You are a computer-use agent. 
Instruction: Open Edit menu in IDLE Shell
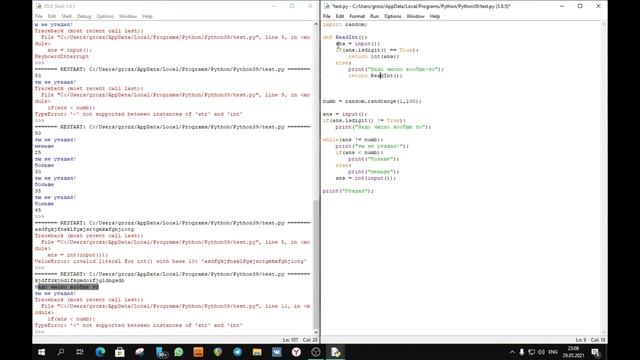52,16
